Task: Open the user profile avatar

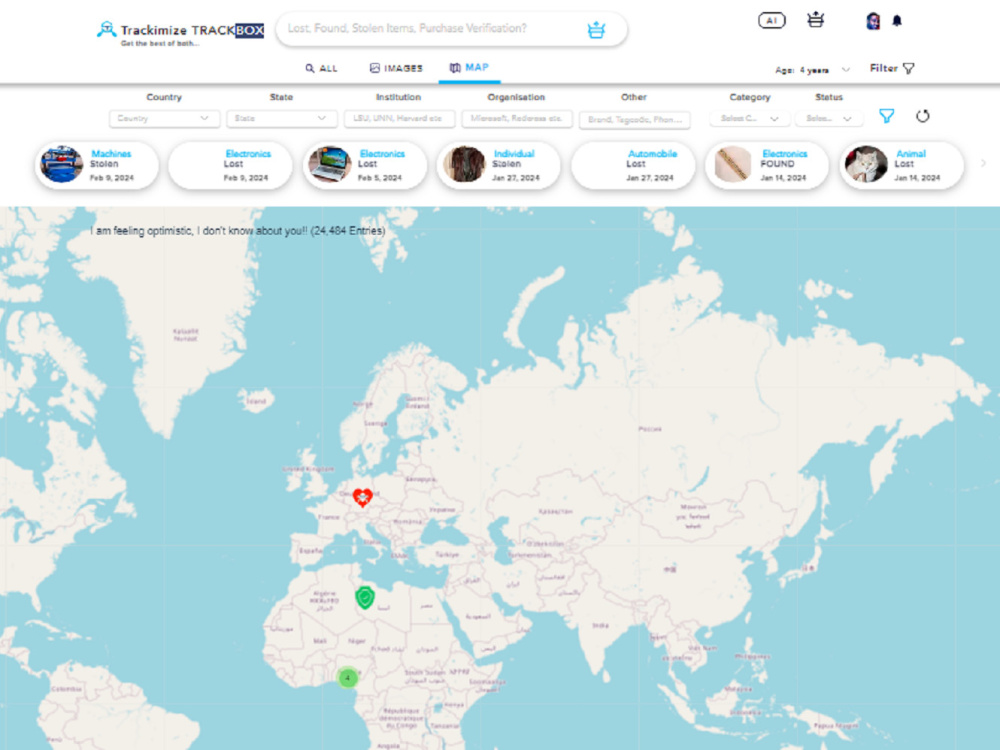Action: (873, 21)
